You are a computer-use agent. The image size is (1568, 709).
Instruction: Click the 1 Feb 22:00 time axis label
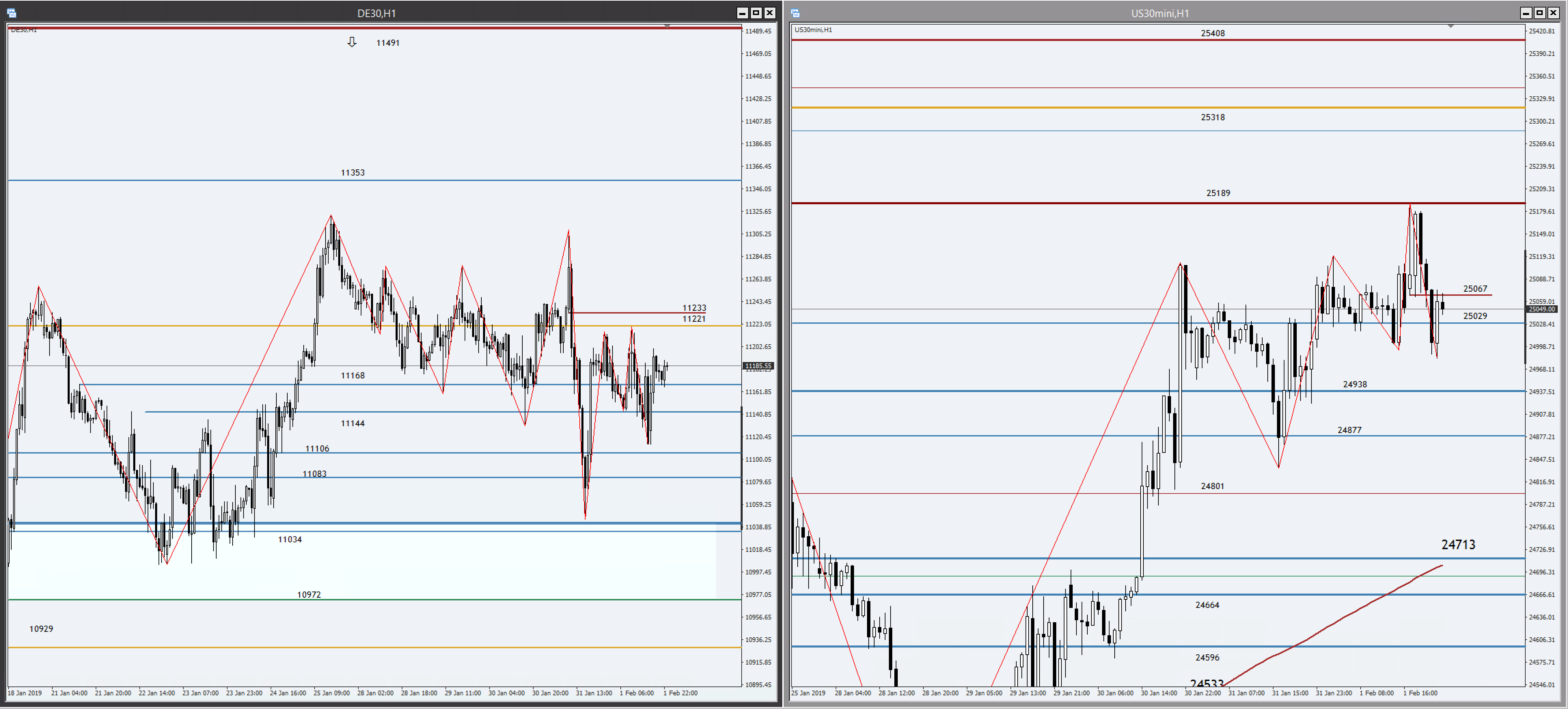(x=680, y=693)
